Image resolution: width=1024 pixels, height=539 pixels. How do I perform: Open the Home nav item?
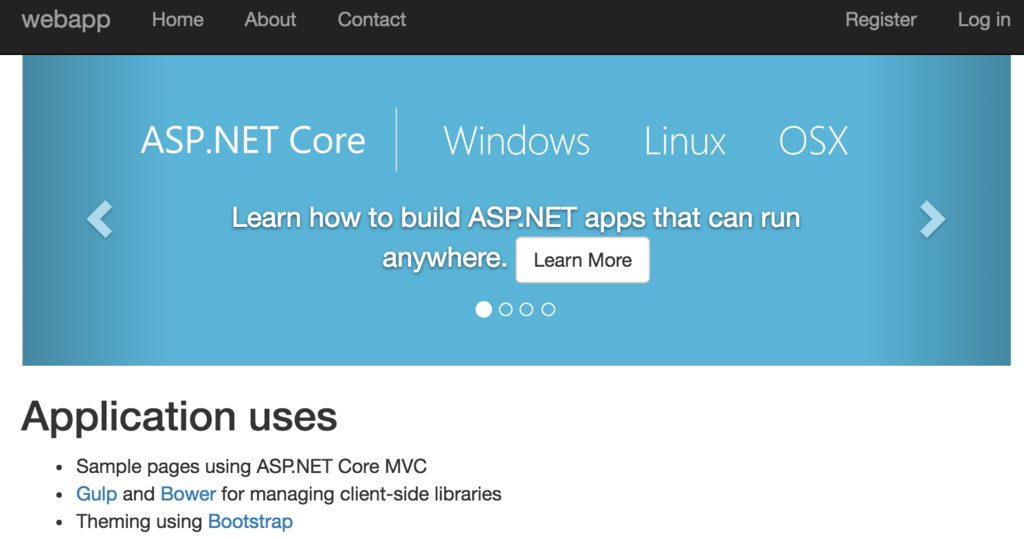point(178,20)
